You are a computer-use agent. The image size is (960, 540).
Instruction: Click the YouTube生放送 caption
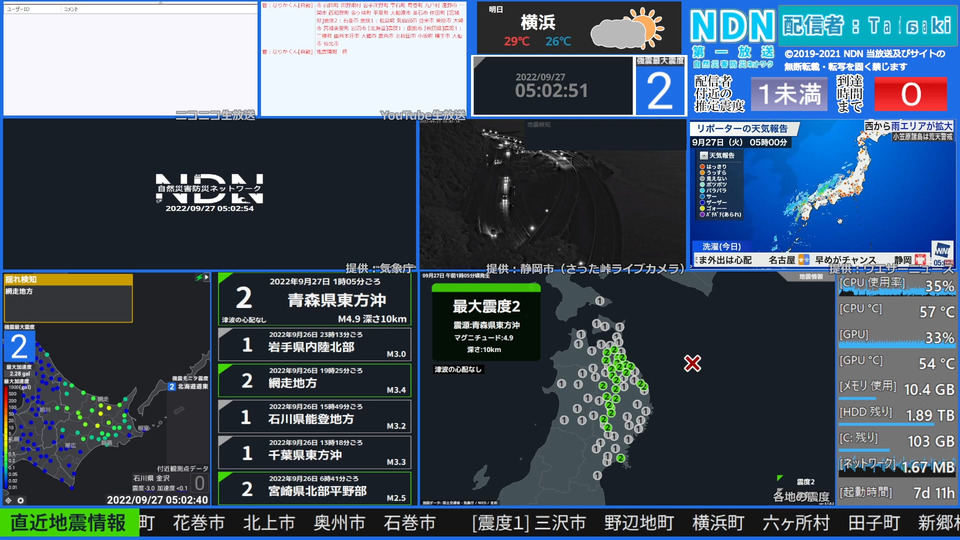422,115
